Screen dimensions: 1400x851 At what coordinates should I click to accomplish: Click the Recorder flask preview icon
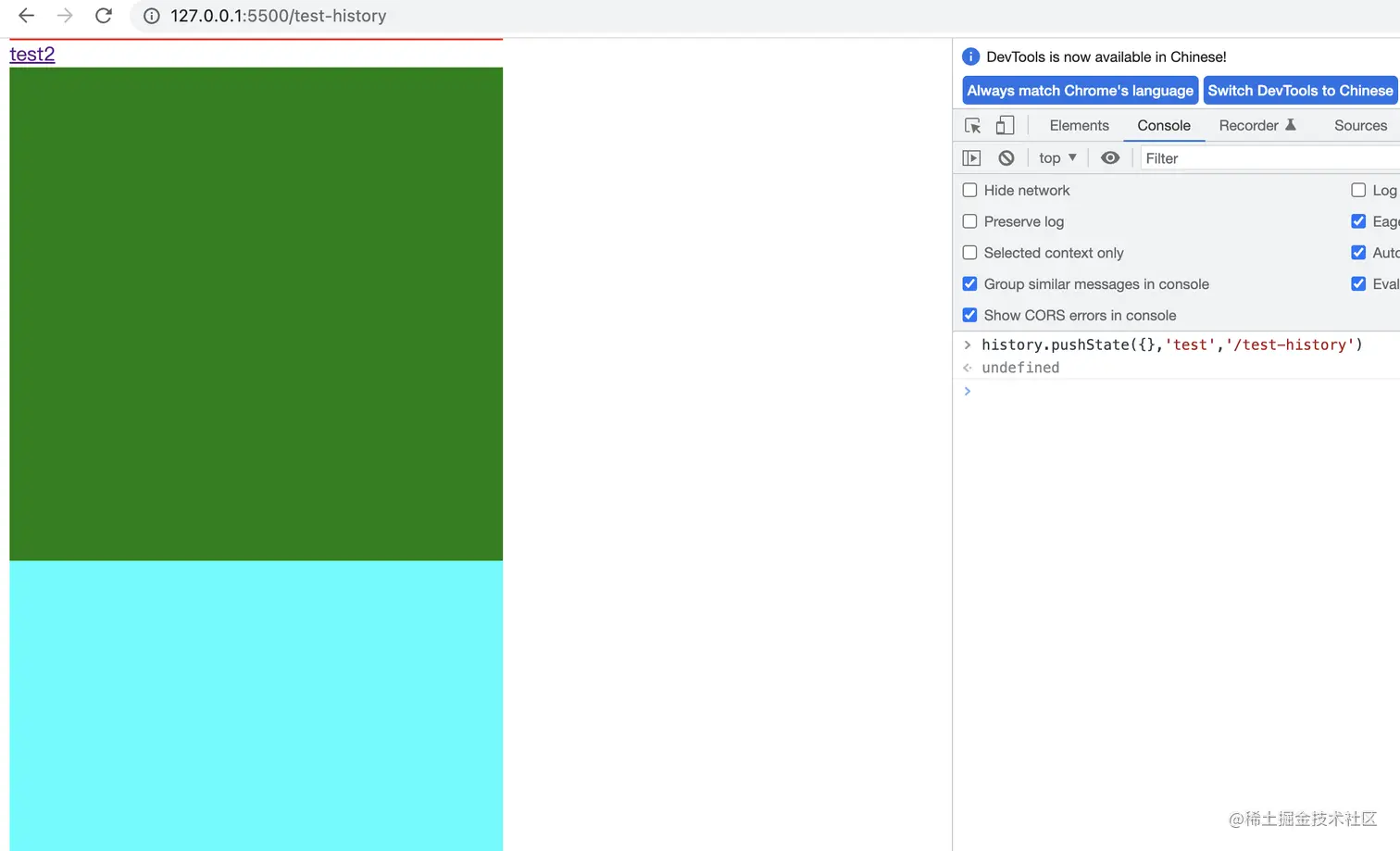tap(1291, 124)
